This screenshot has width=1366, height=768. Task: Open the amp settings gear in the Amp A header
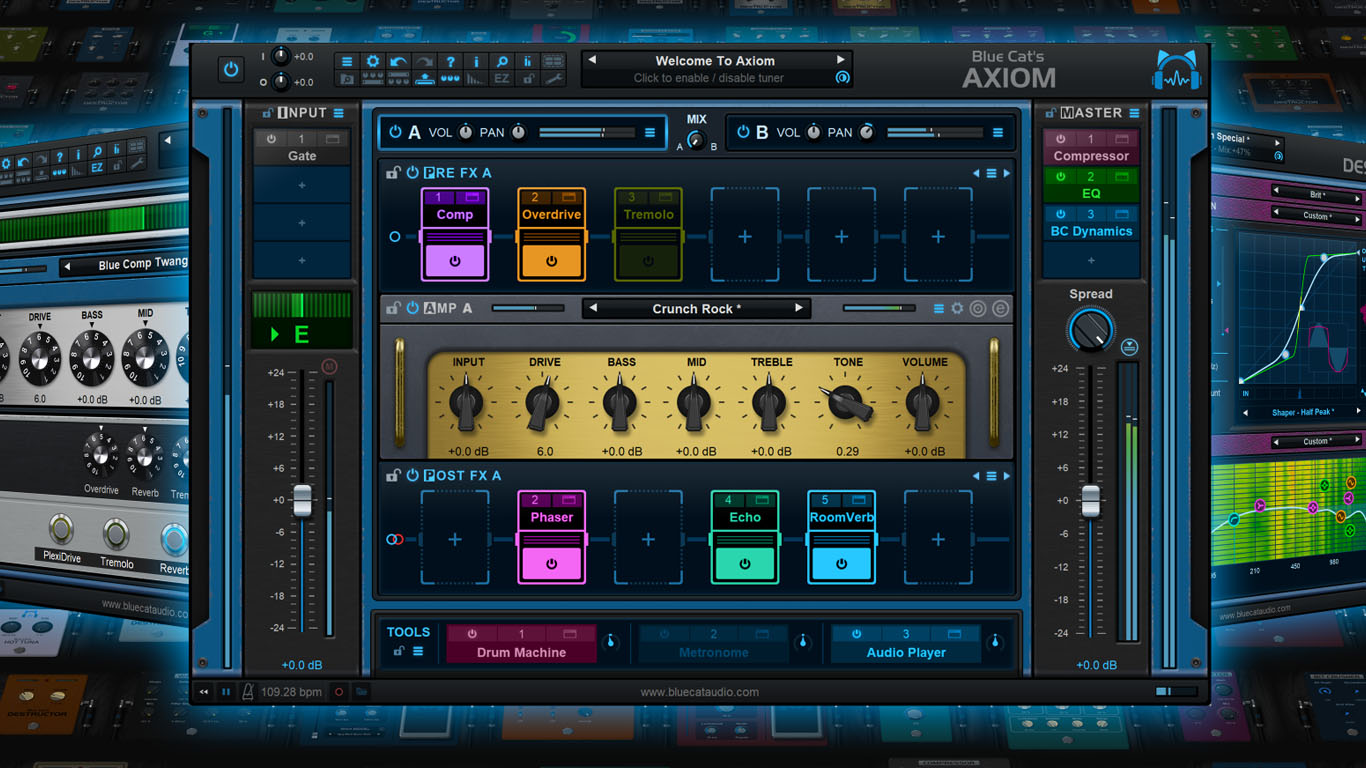coord(957,309)
